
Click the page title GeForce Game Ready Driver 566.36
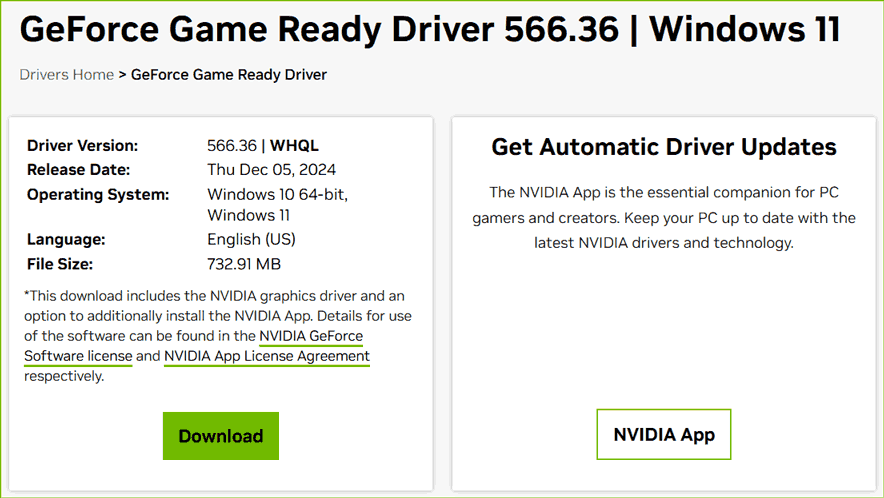coord(430,29)
